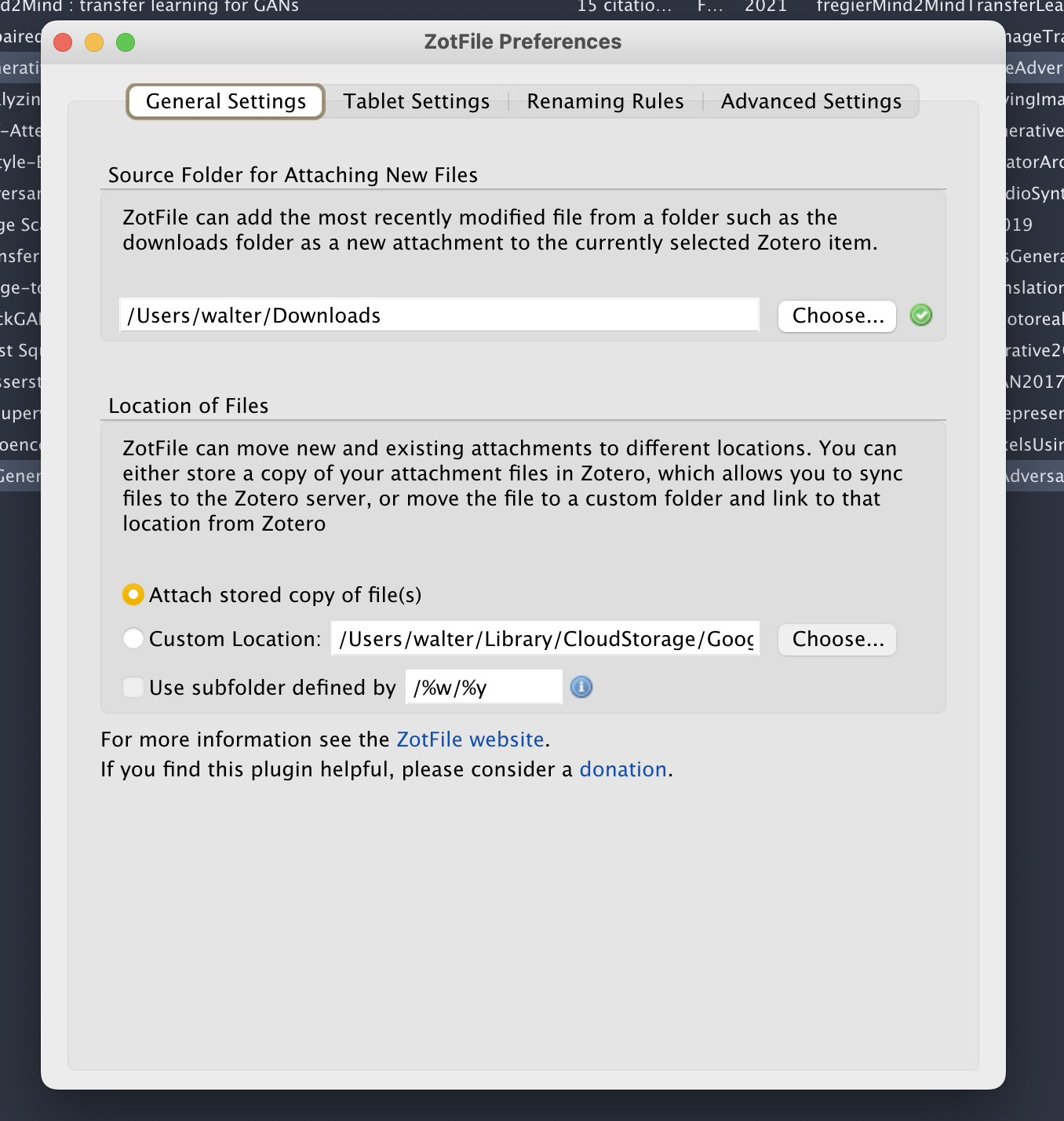Click the blue info icon next to subfolder field
Viewport: 1064px width, 1121px height.
(x=581, y=687)
